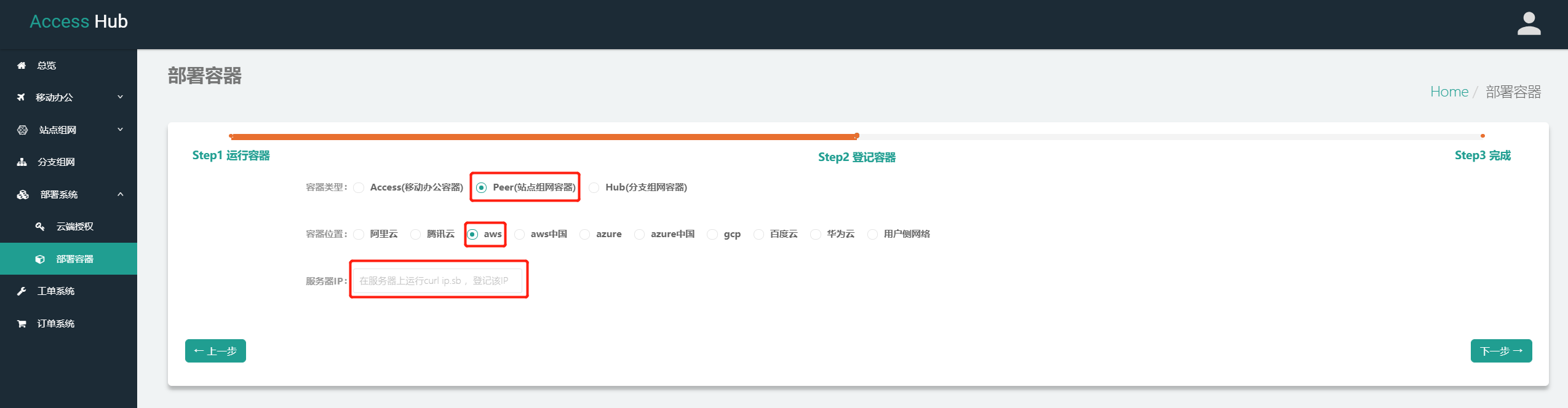The width and height of the screenshot is (1568, 408).
Task: Click Step2 登记容器 step label
Action: click(857, 157)
